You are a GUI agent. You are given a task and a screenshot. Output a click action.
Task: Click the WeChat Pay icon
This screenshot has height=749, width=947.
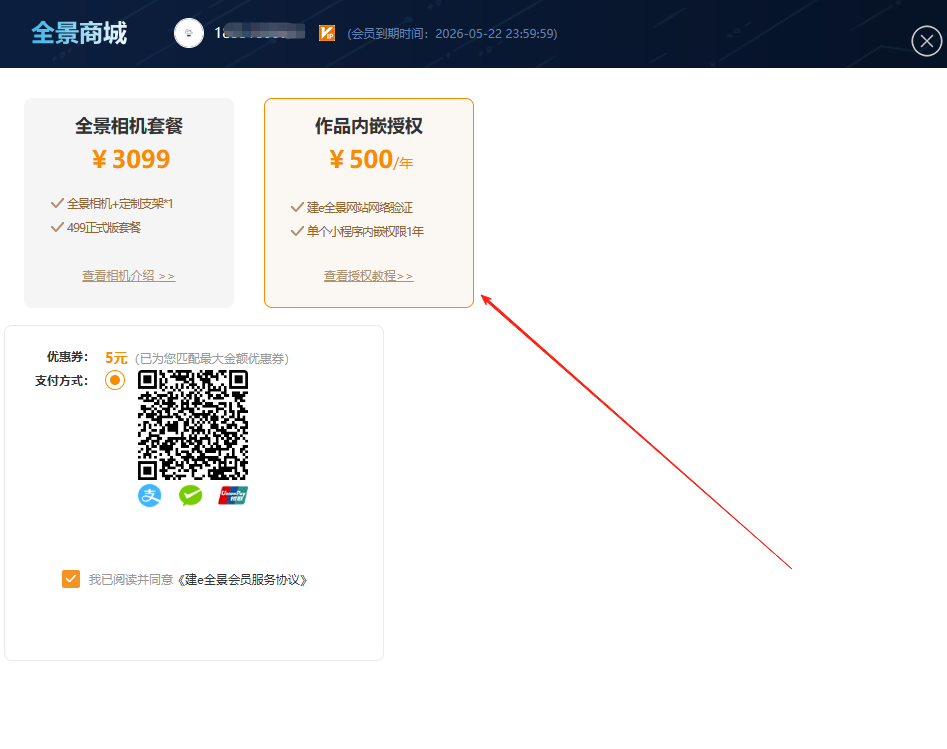[x=190, y=495]
